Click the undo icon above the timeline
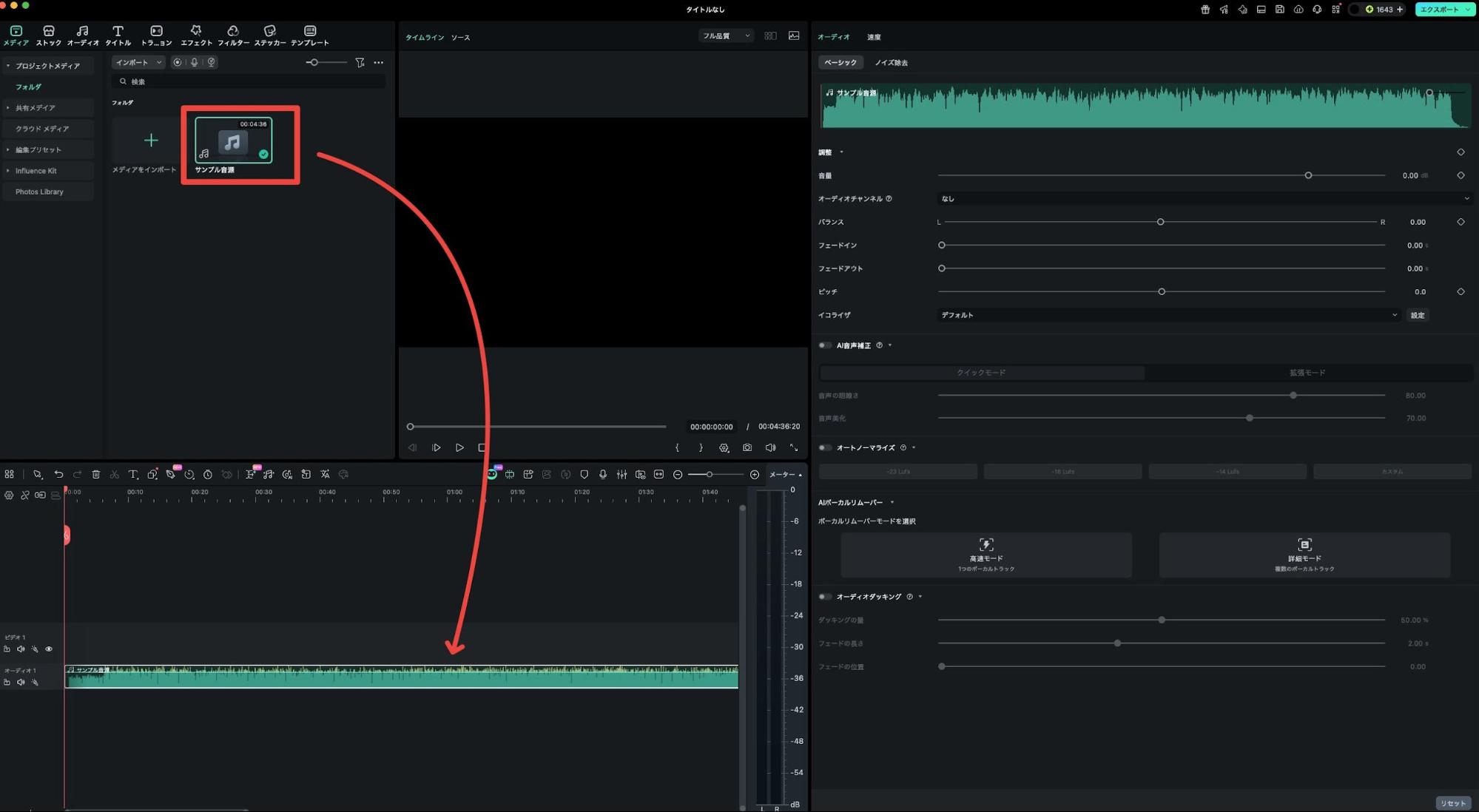This screenshot has height=812, width=1479. click(58, 474)
